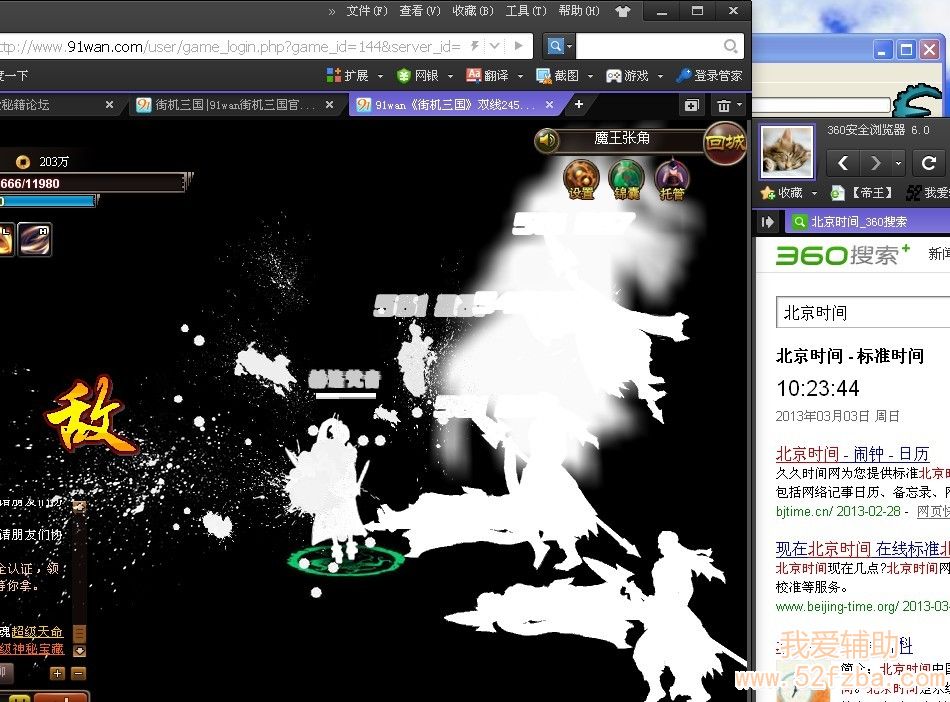This screenshot has width=950, height=702.
Task: Open the 北京时间 - 闹钟 - 日历 link
Action: click(852, 453)
